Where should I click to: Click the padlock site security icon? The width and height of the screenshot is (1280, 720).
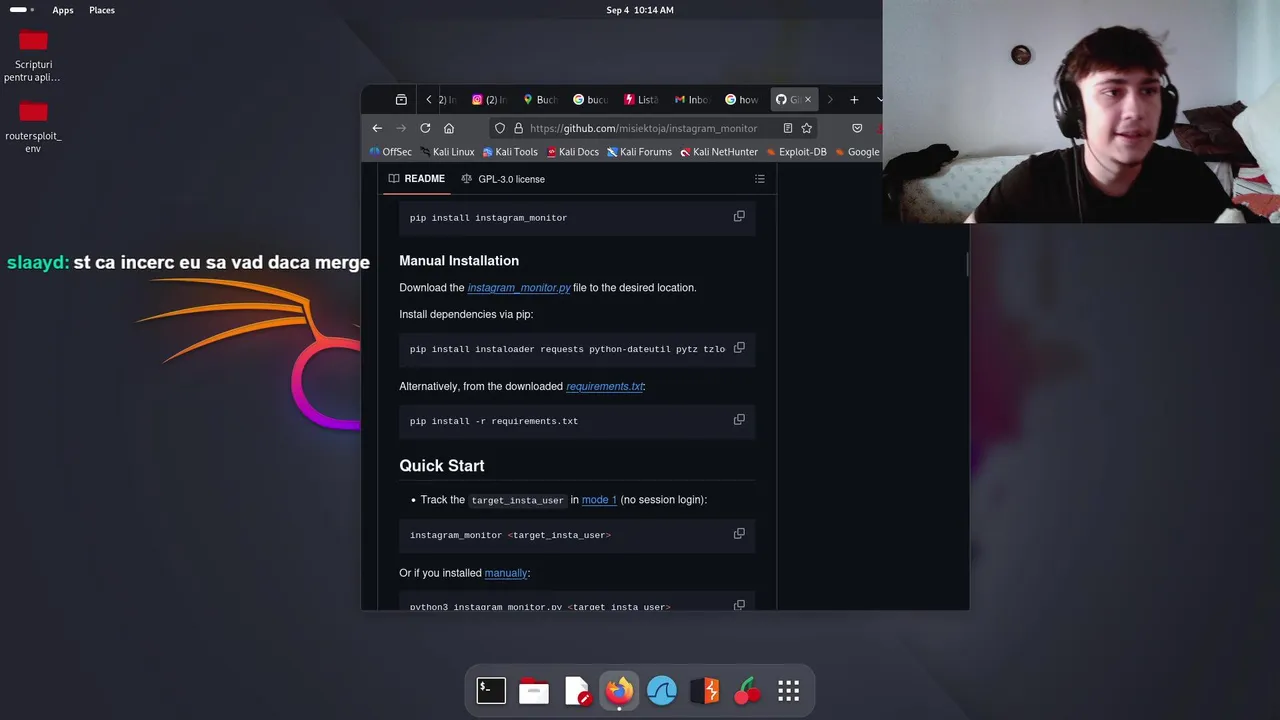[x=518, y=128]
